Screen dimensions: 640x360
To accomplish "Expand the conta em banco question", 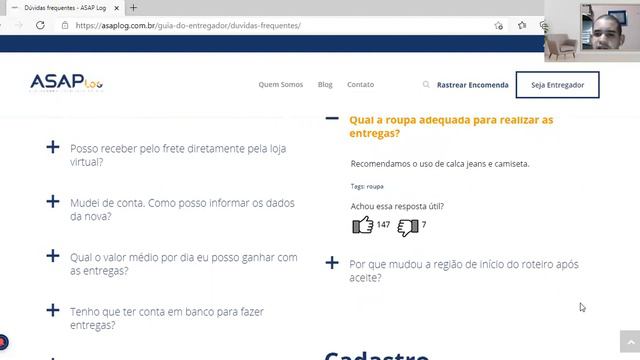I will coord(53,310).
